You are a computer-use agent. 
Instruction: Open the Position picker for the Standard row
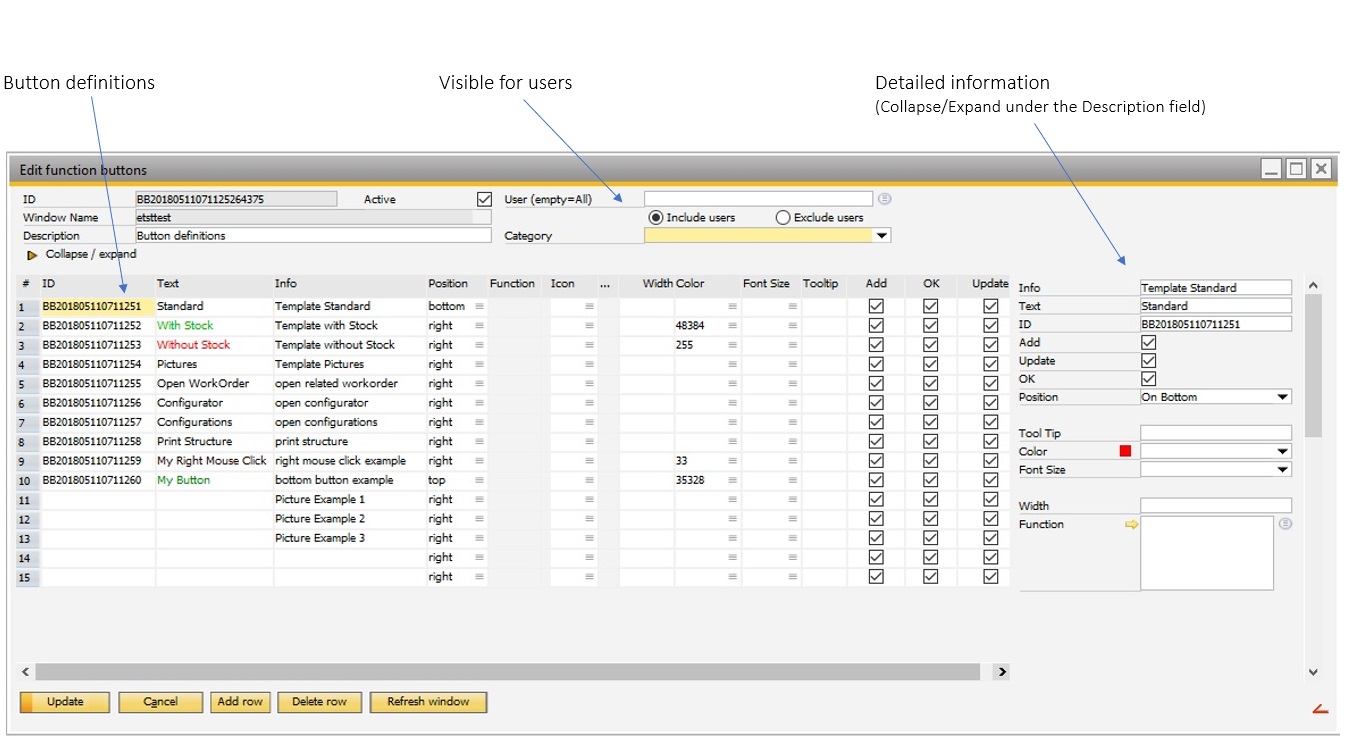pos(481,305)
